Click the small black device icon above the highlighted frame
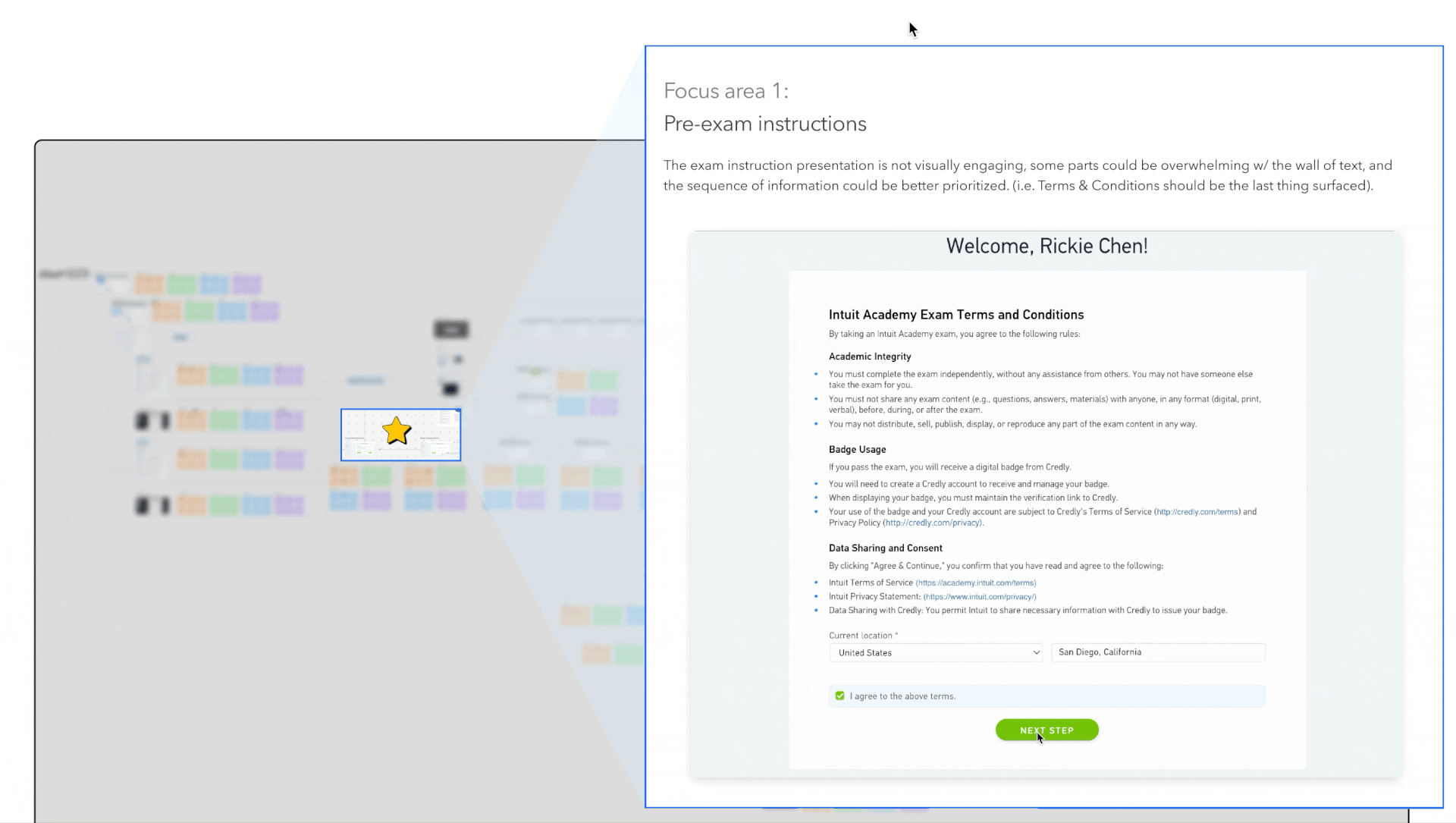Viewport: 1456px width, 823px height. coord(450,389)
